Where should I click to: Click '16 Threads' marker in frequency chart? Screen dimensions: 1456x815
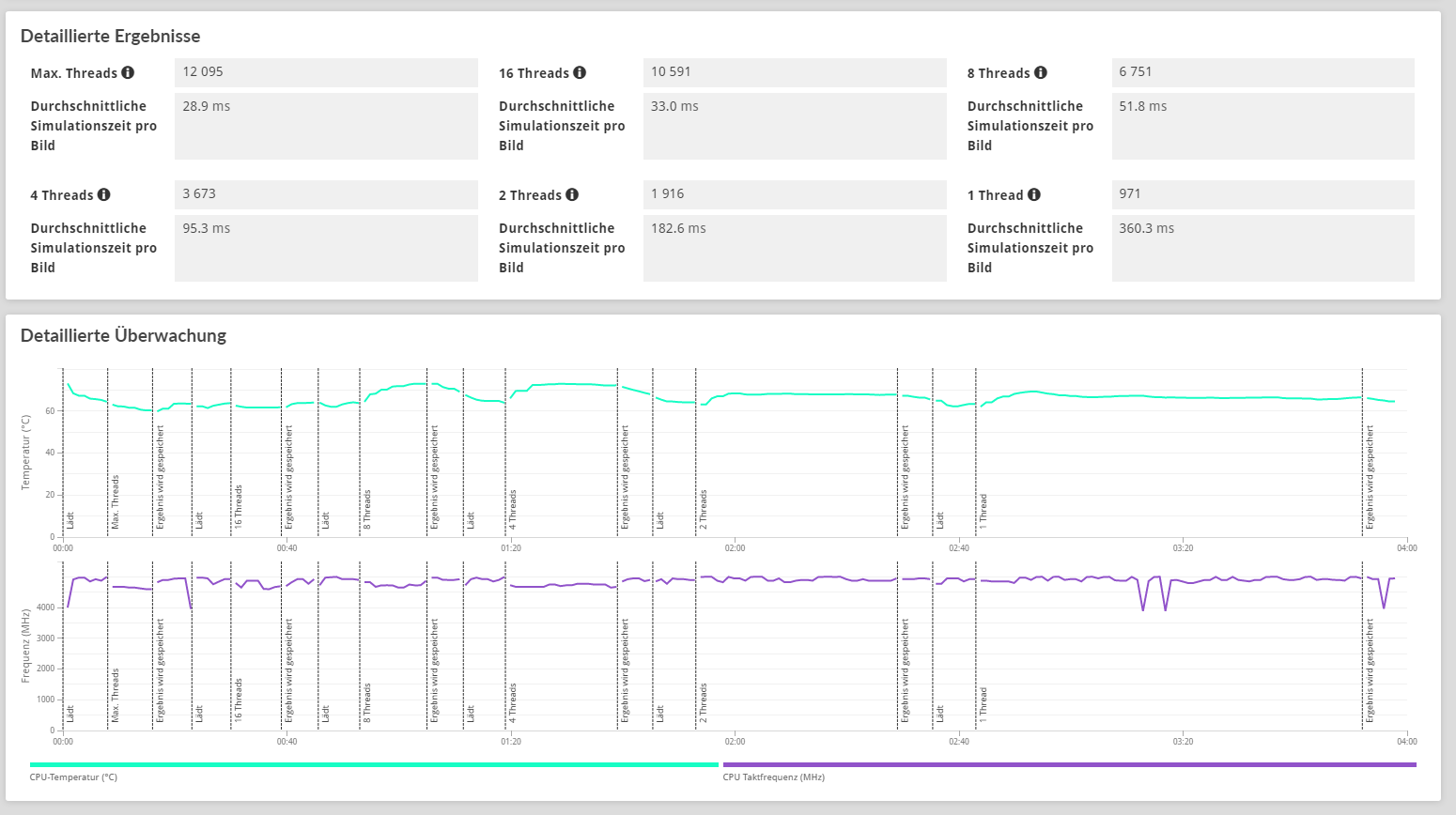pyautogui.click(x=239, y=700)
